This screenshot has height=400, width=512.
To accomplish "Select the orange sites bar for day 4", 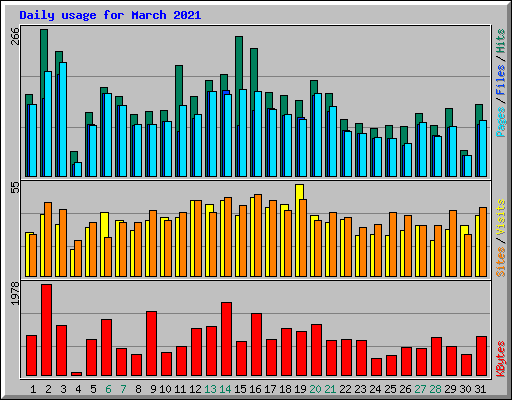I will pos(78,258).
